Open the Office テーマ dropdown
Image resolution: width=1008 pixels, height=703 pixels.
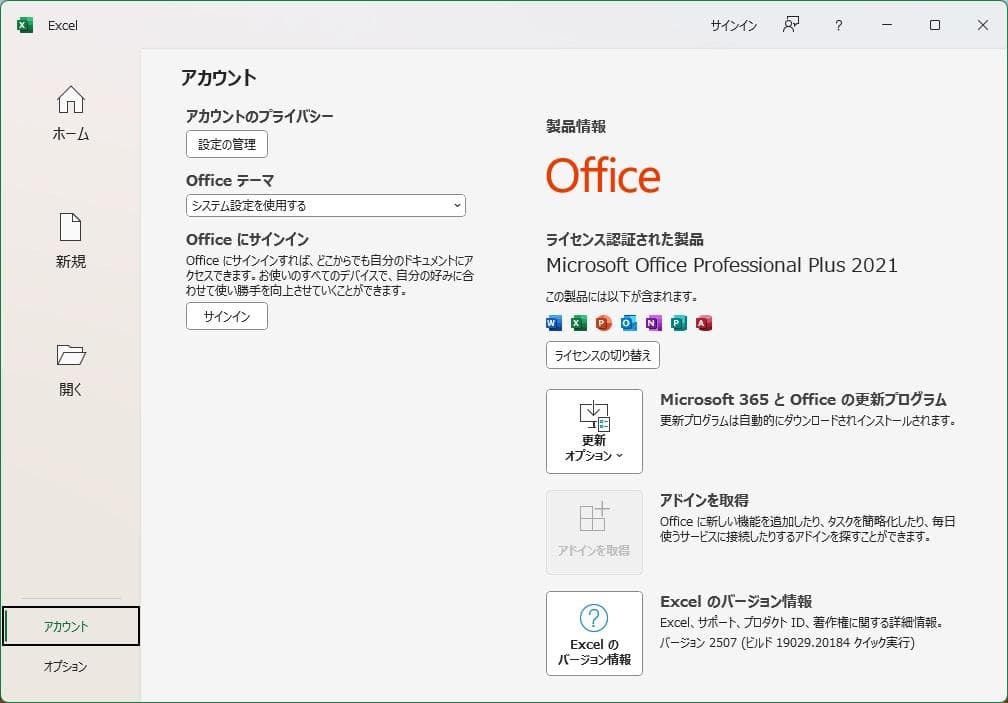[x=325, y=205]
